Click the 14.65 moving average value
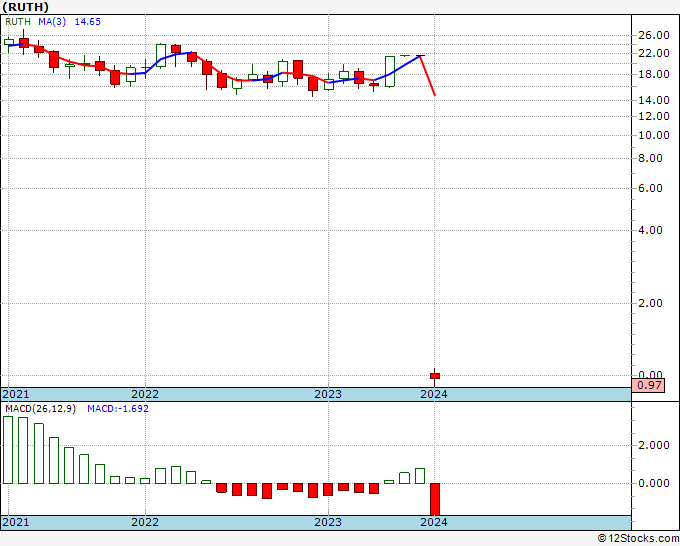The width and height of the screenshot is (680, 546). tap(88, 22)
